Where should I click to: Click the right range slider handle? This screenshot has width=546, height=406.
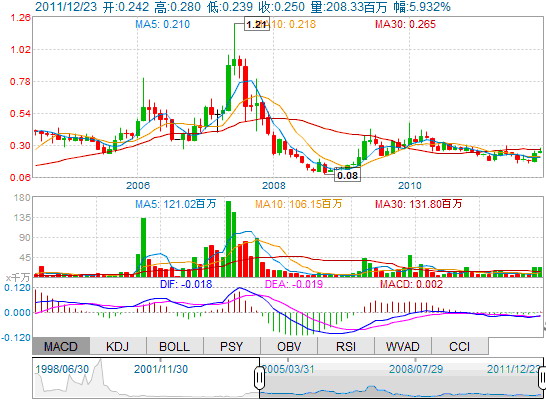(x=542, y=377)
